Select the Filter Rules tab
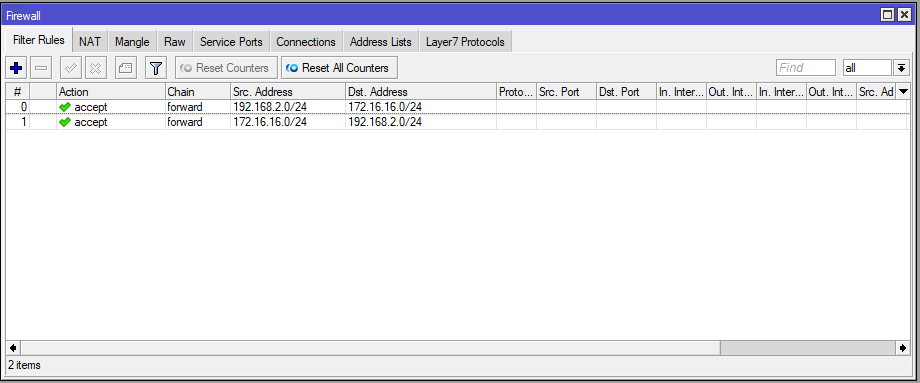Image resolution: width=920 pixels, height=383 pixels. [39, 40]
